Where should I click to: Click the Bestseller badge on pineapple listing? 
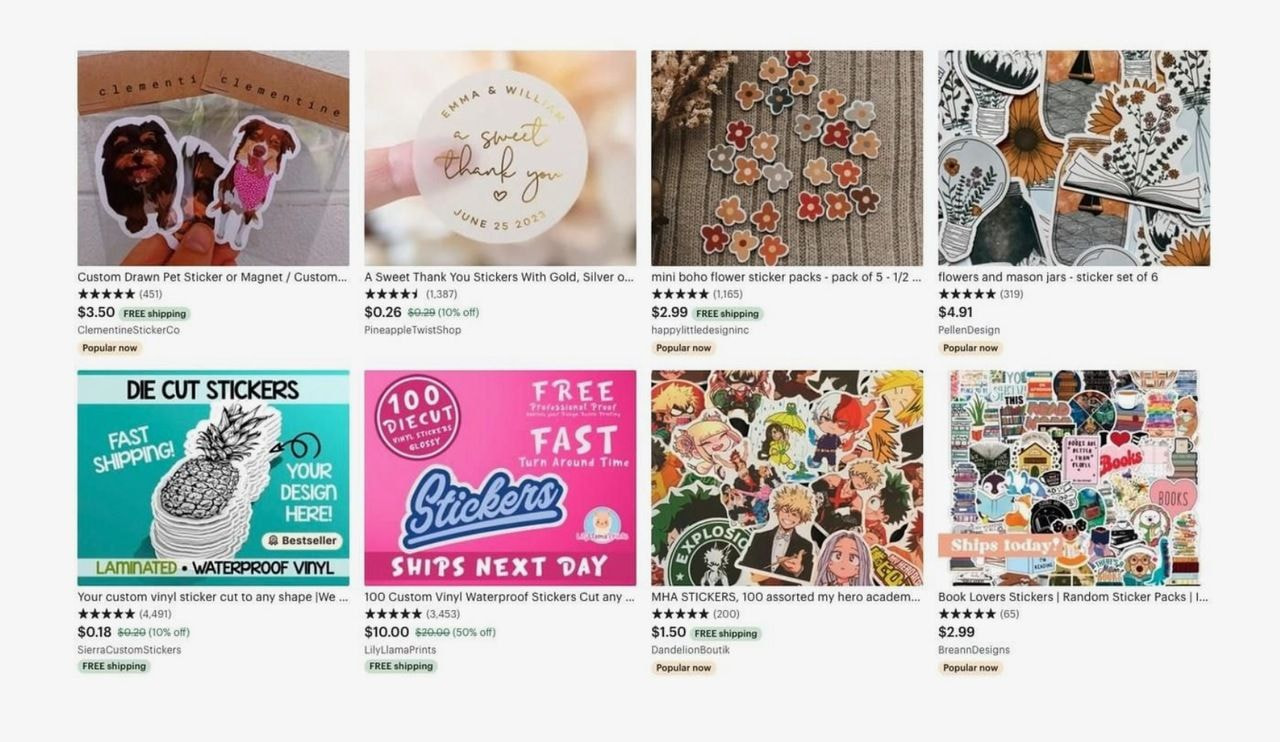[x=302, y=541]
